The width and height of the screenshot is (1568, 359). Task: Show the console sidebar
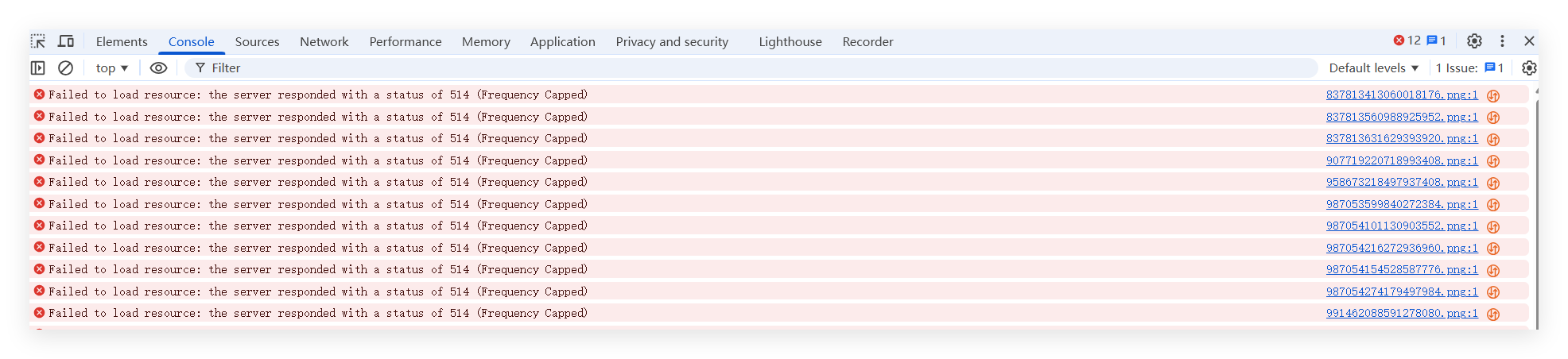pyautogui.click(x=37, y=68)
